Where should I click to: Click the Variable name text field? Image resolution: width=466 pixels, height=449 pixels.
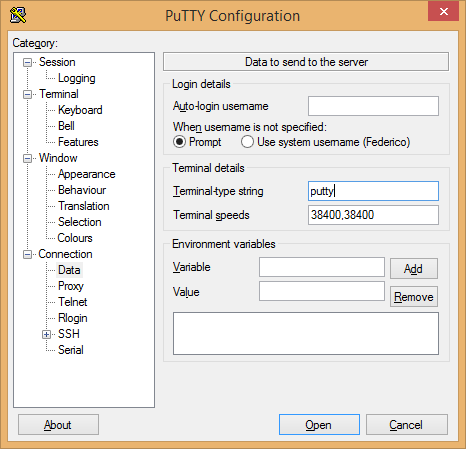322,267
